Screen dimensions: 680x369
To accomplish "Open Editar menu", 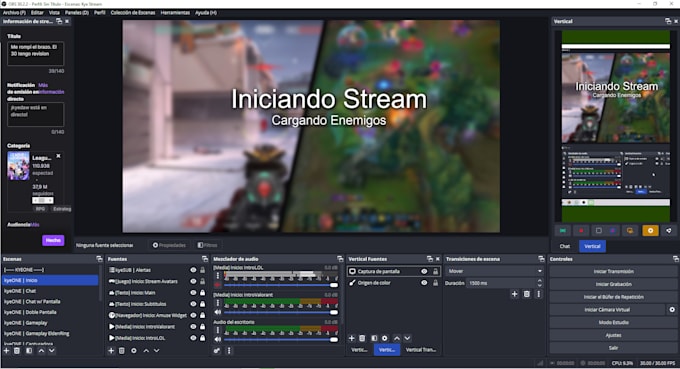I will tap(37, 13).
